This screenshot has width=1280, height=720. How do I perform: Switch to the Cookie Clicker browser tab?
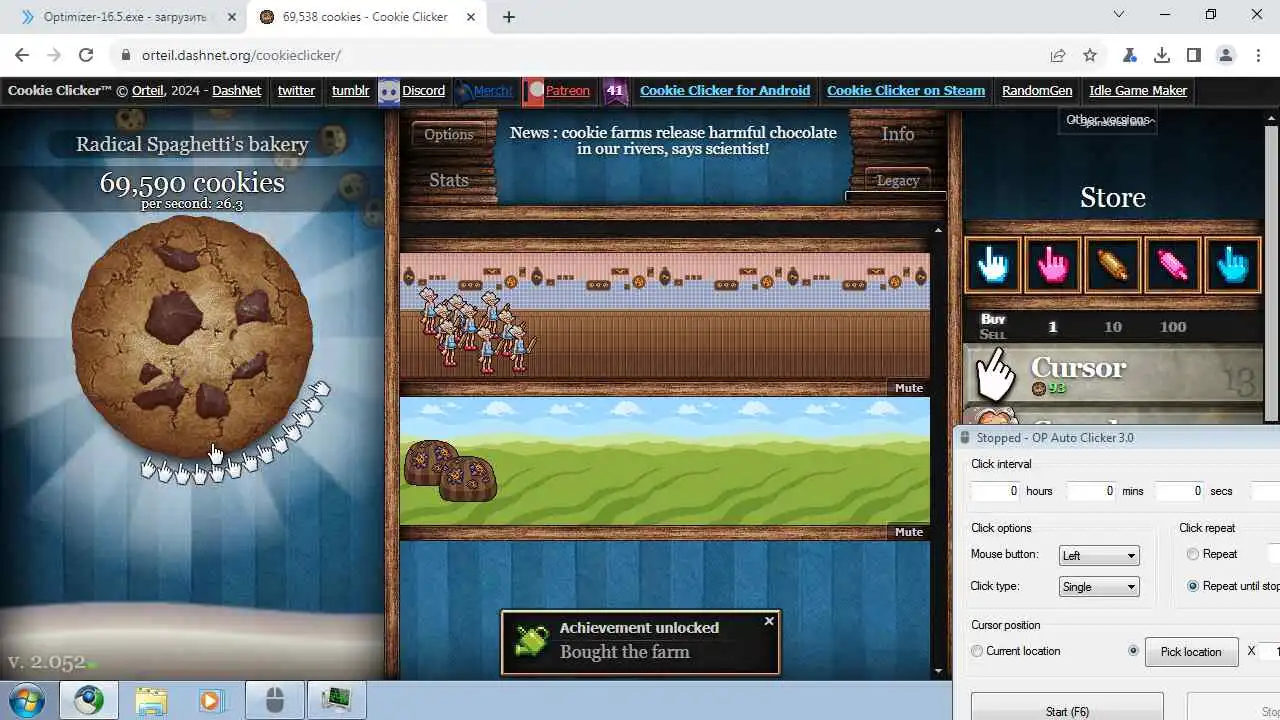point(365,17)
